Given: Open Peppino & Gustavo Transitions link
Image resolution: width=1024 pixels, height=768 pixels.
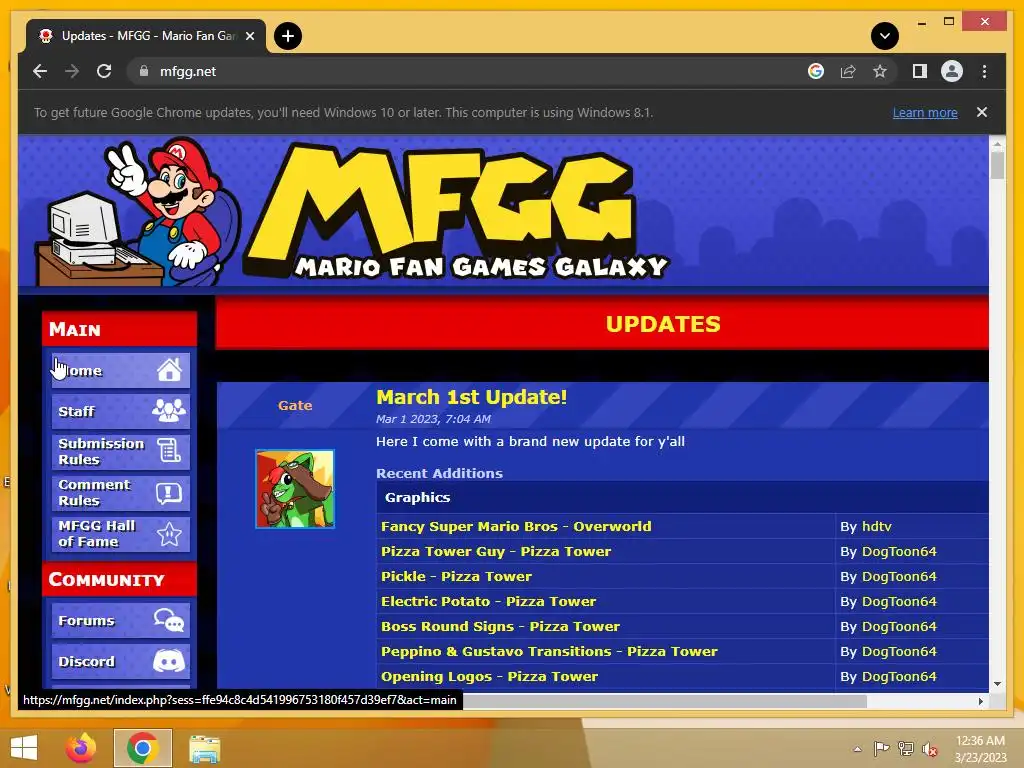Looking at the screenshot, I should coord(549,651).
